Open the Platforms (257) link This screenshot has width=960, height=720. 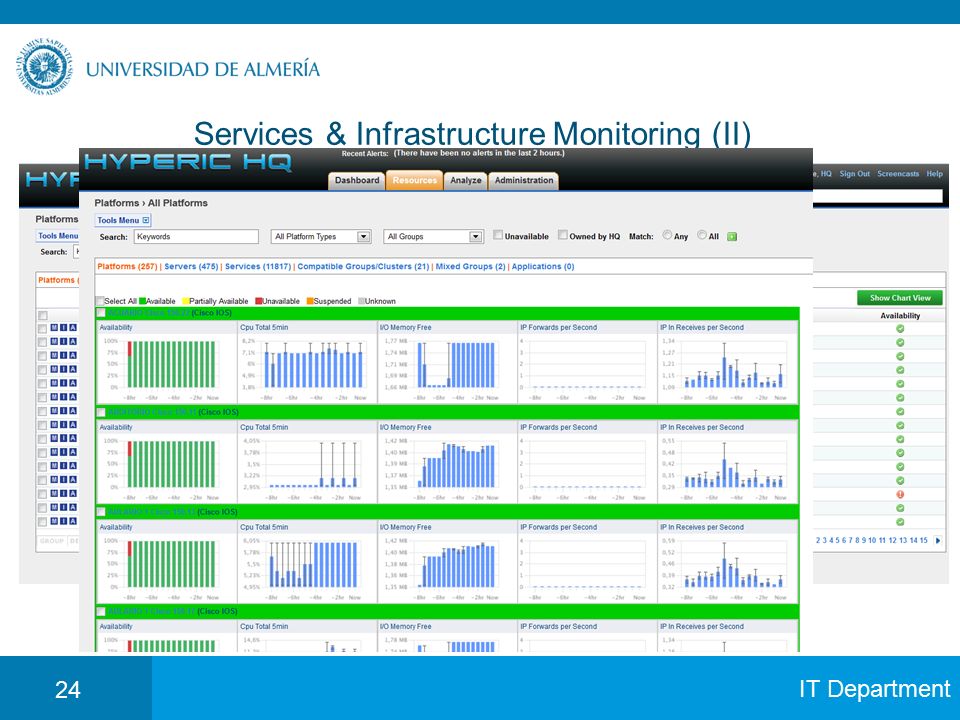pyautogui.click(x=127, y=266)
